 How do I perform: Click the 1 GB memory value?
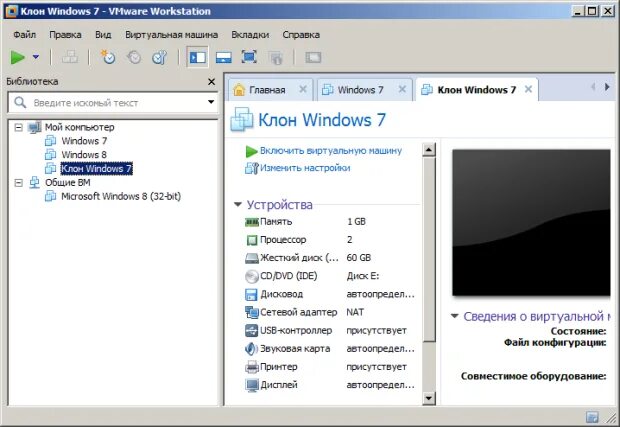pyautogui.click(x=356, y=221)
